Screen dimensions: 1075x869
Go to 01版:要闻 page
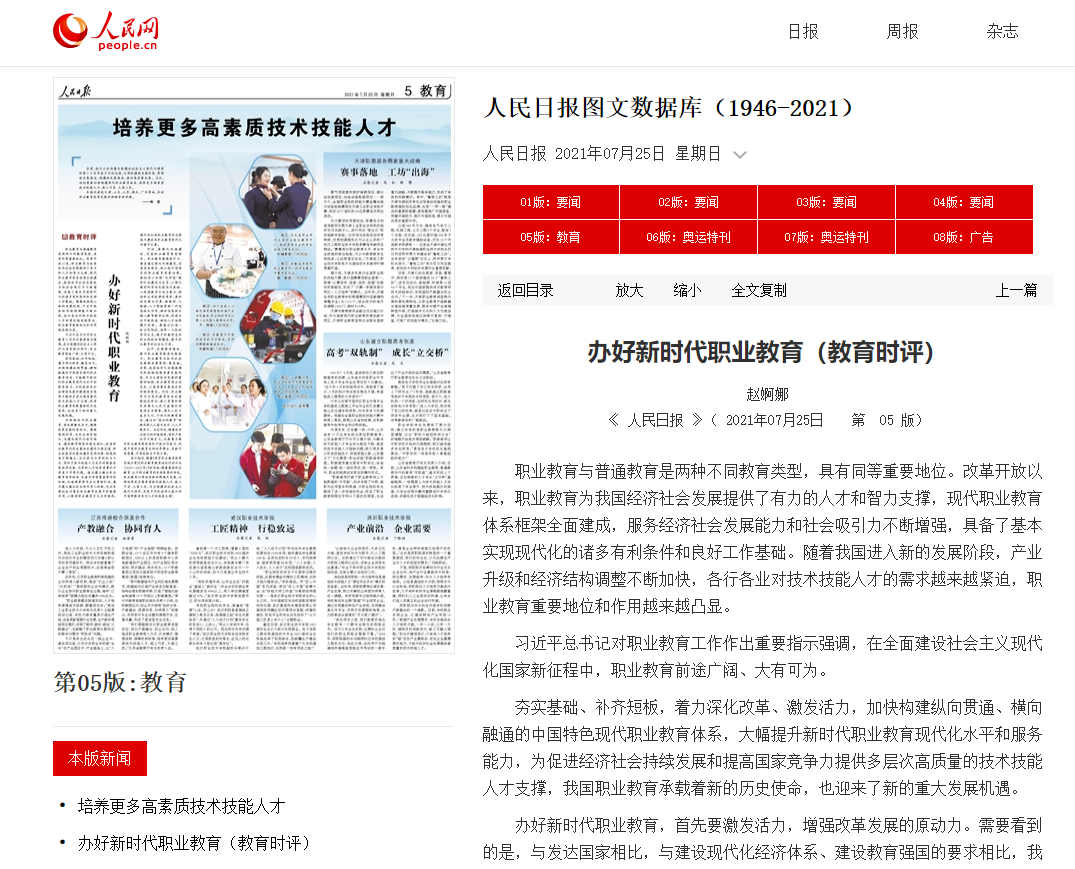[x=550, y=202]
